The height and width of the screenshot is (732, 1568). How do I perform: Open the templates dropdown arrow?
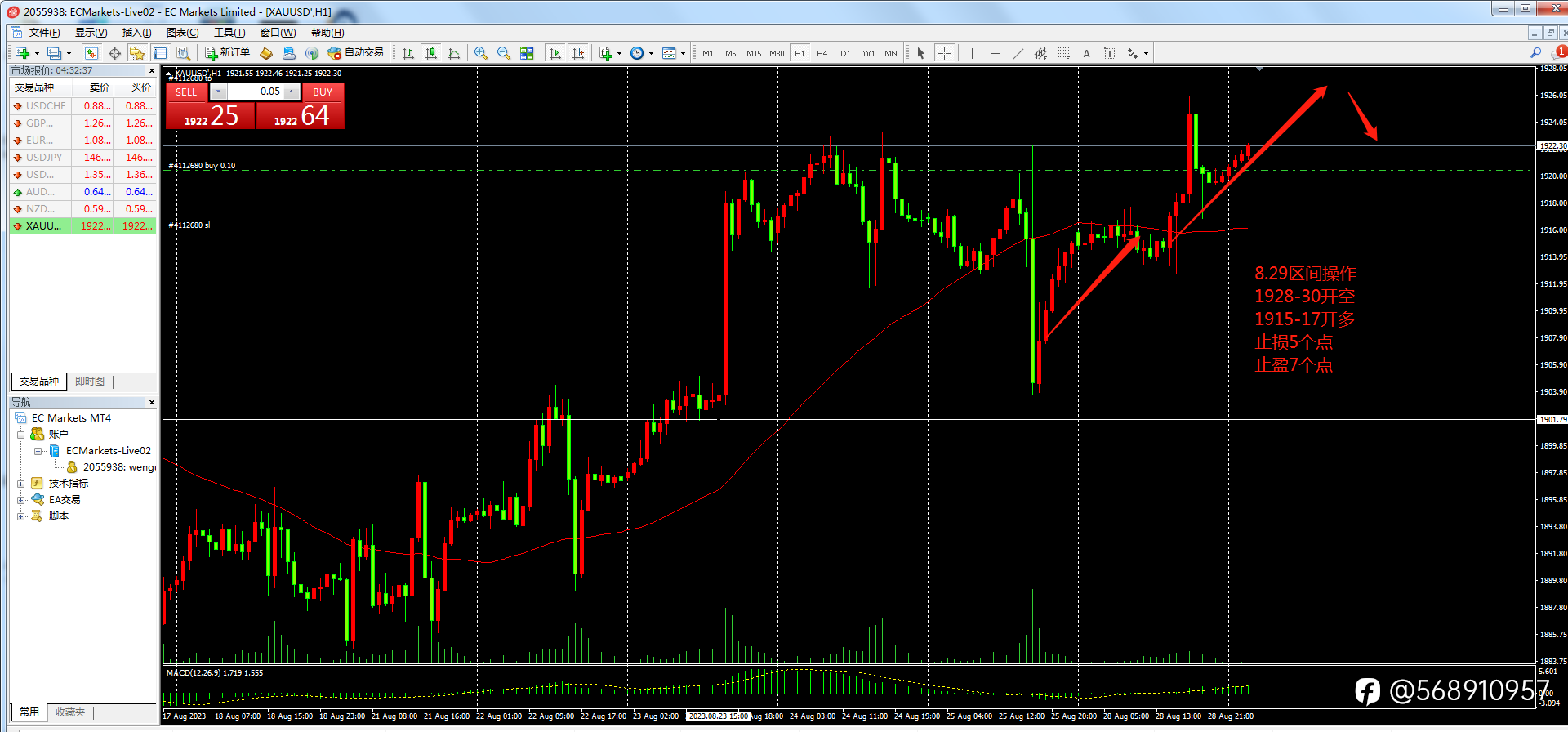point(683,54)
